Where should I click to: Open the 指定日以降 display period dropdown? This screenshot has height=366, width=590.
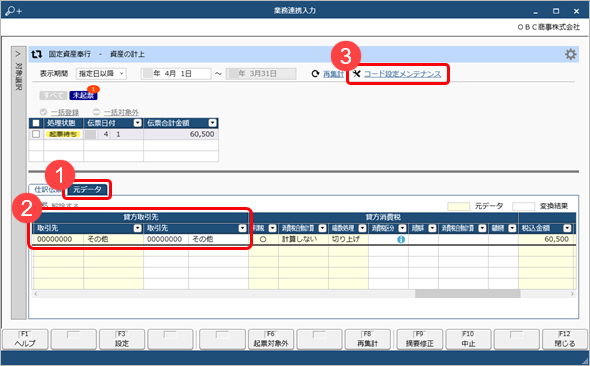coord(101,74)
